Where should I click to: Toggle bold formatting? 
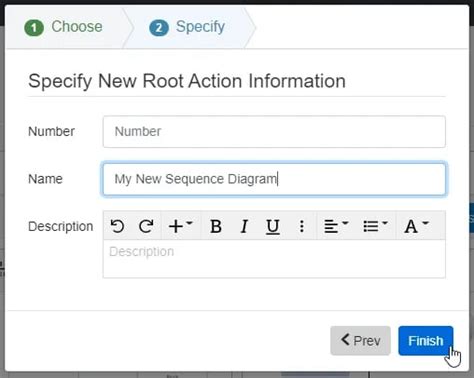[x=216, y=226]
